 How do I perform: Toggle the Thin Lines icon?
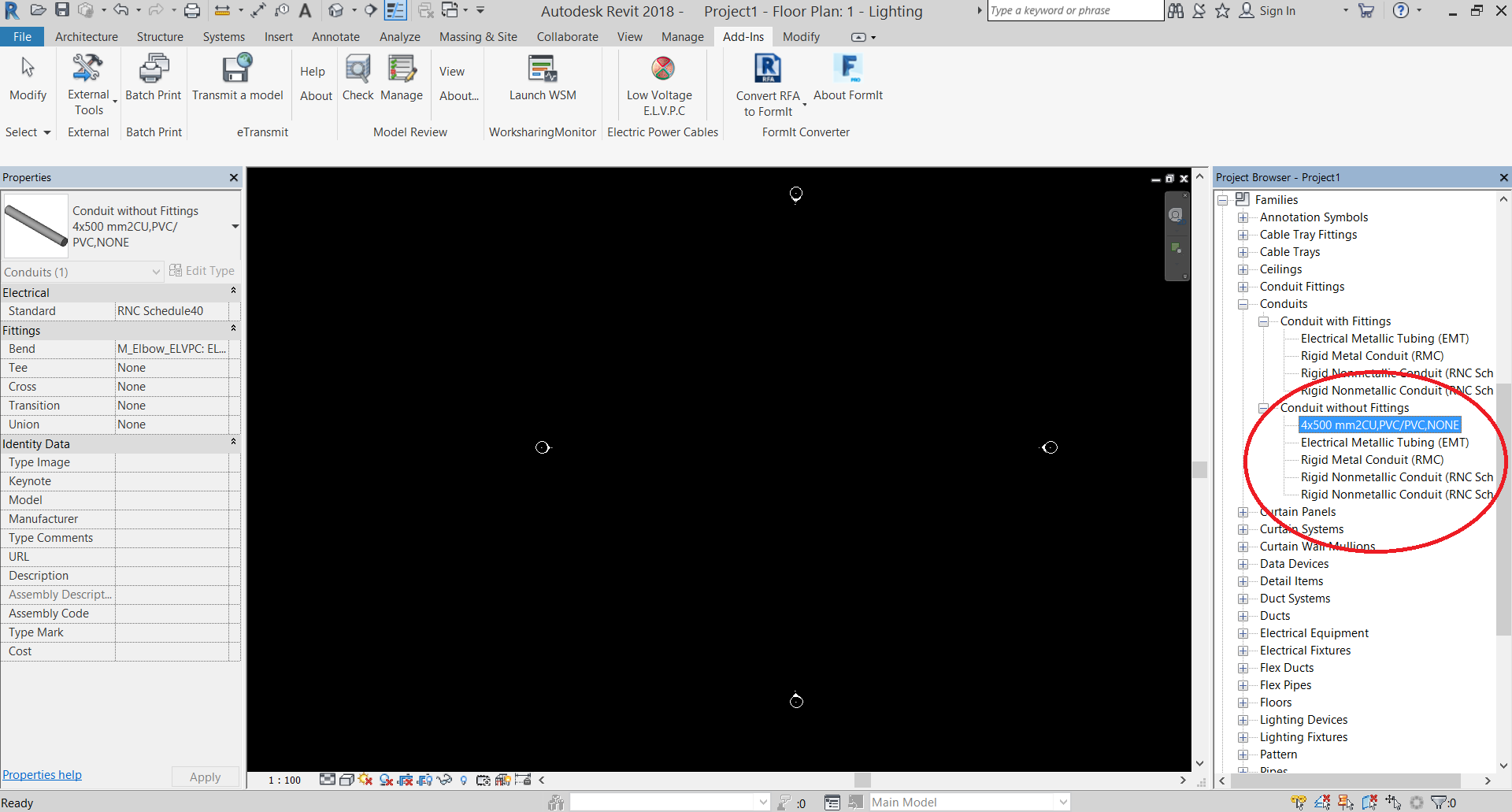[x=396, y=10]
